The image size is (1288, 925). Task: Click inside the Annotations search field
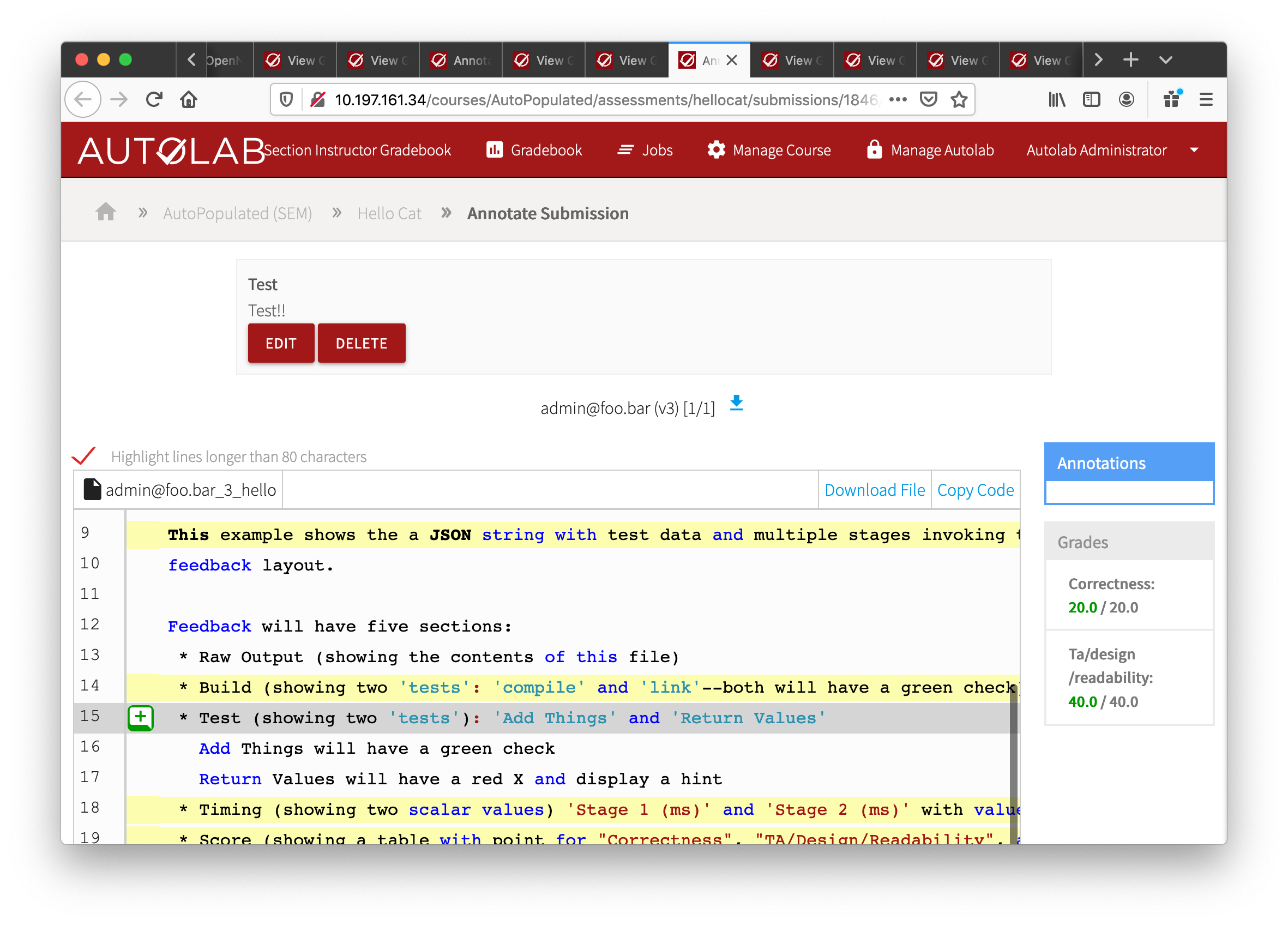(x=1128, y=492)
